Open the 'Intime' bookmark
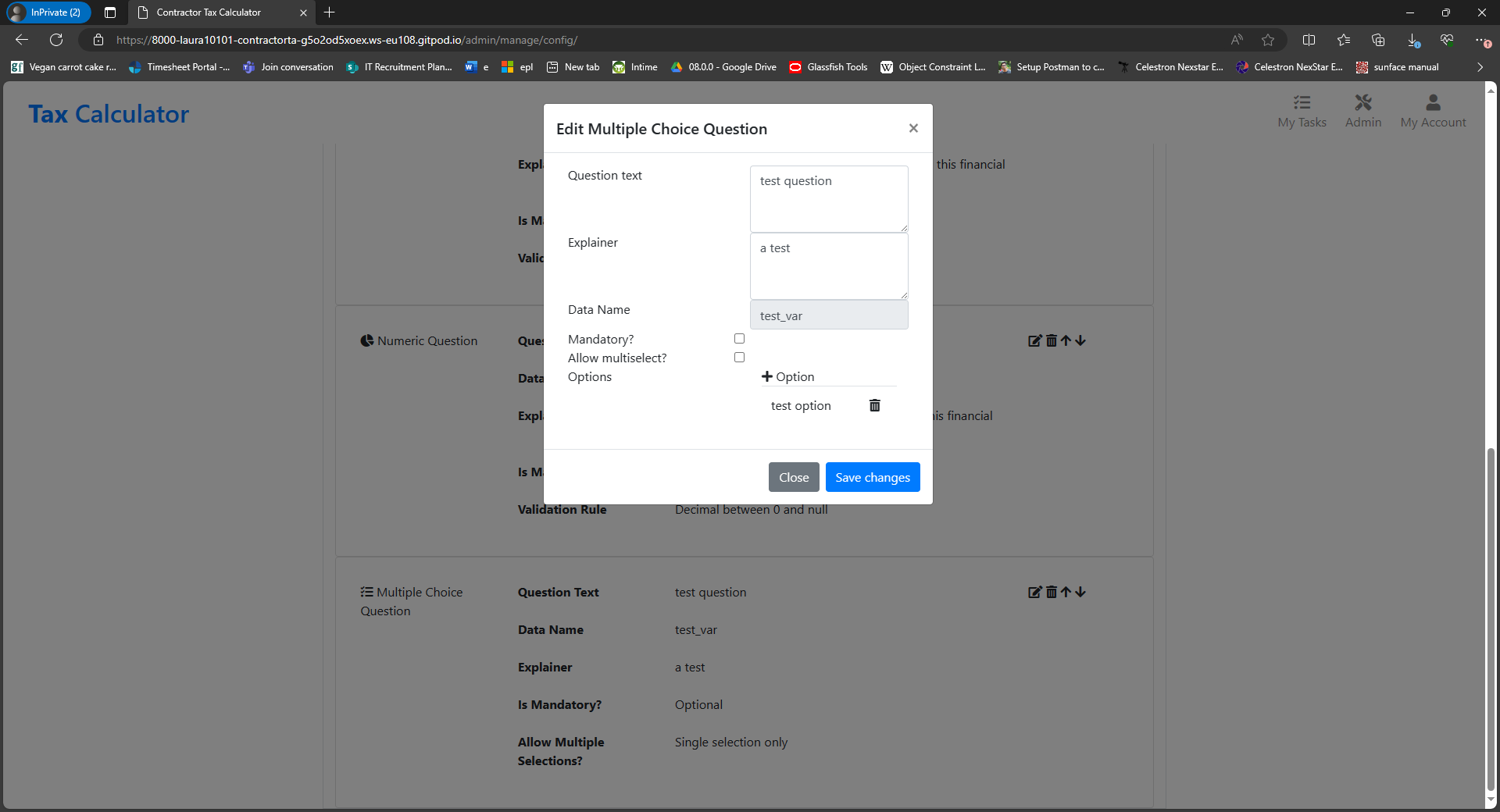Screen dimensions: 1500x812 635,67
